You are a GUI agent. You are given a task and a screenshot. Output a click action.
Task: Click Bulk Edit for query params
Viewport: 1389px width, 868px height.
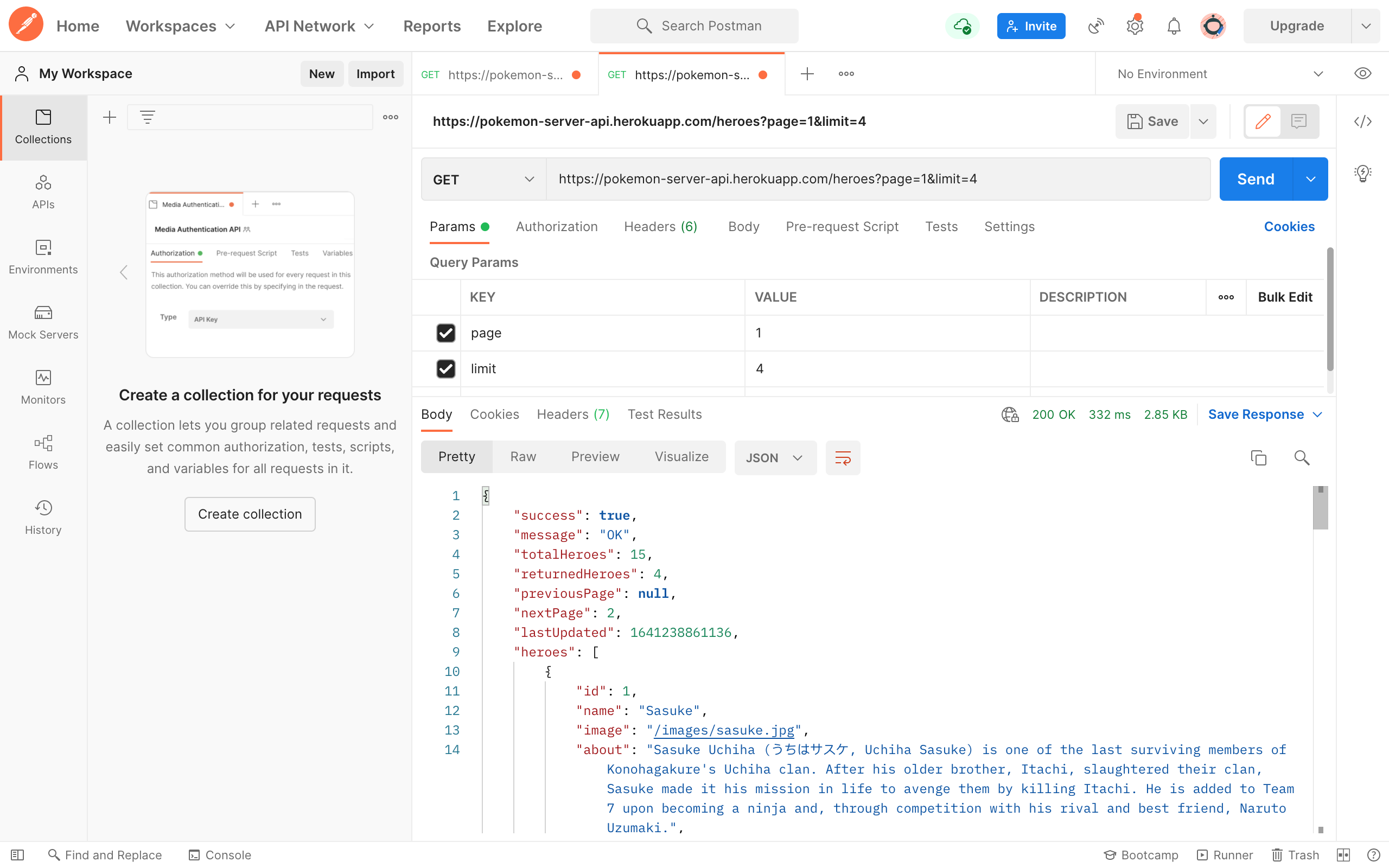click(1285, 297)
